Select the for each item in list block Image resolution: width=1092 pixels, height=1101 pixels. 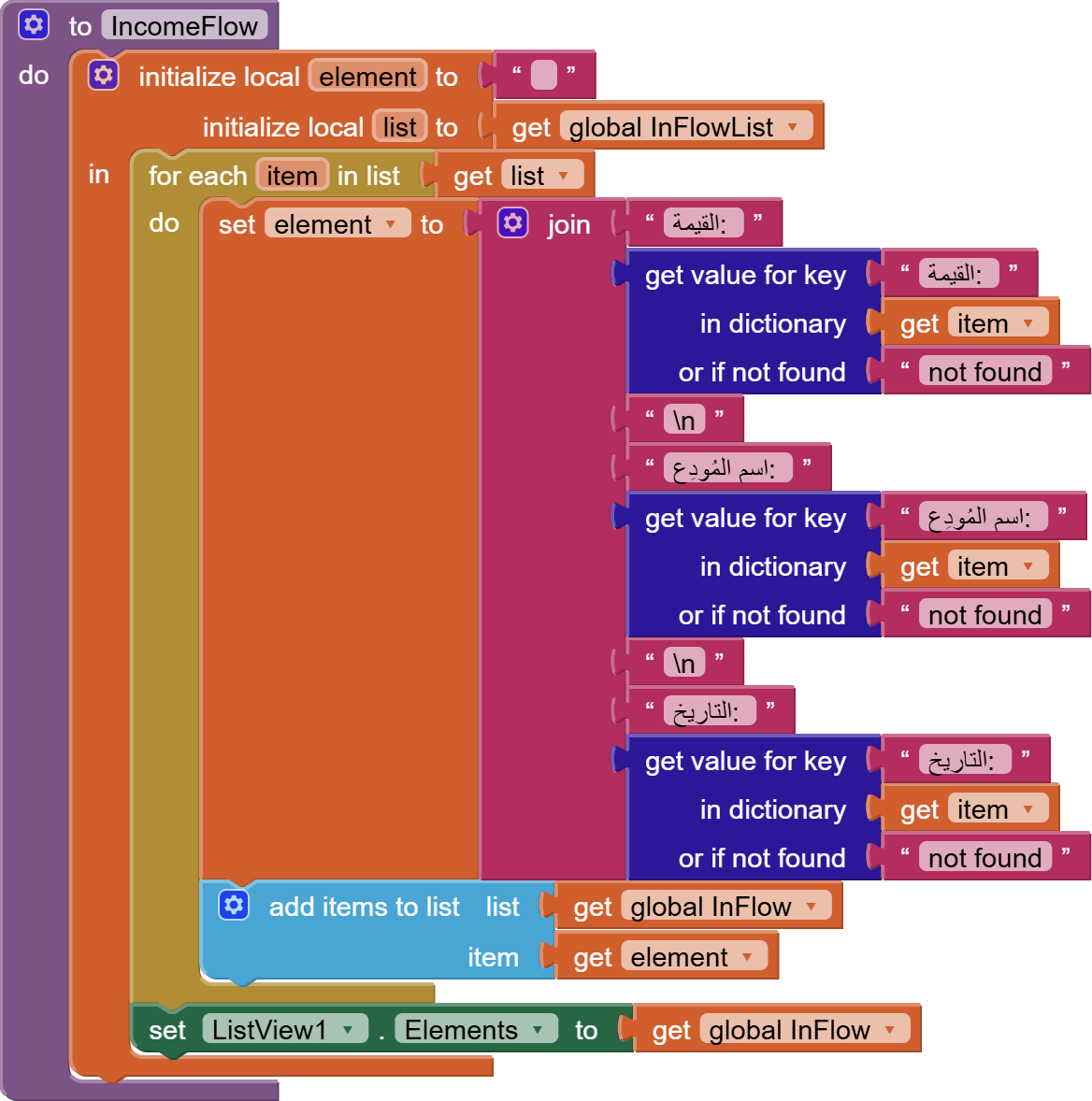pyautogui.click(x=196, y=176)
